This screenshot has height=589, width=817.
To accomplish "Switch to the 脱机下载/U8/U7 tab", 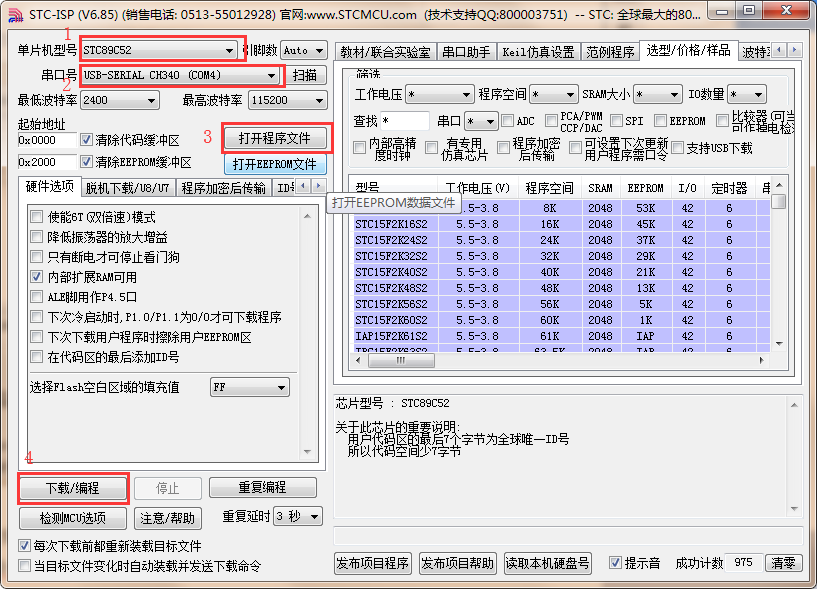I will pos(128,188).
